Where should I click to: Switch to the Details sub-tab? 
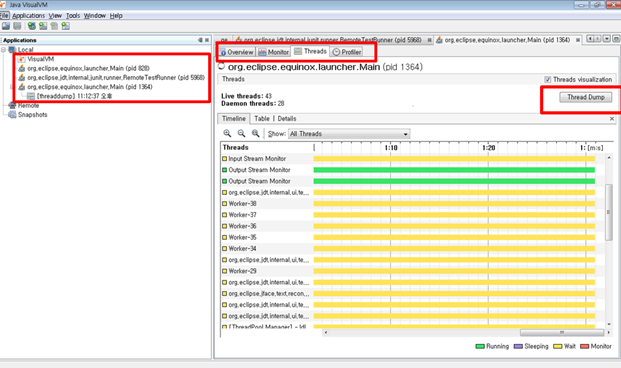(287, 118)
